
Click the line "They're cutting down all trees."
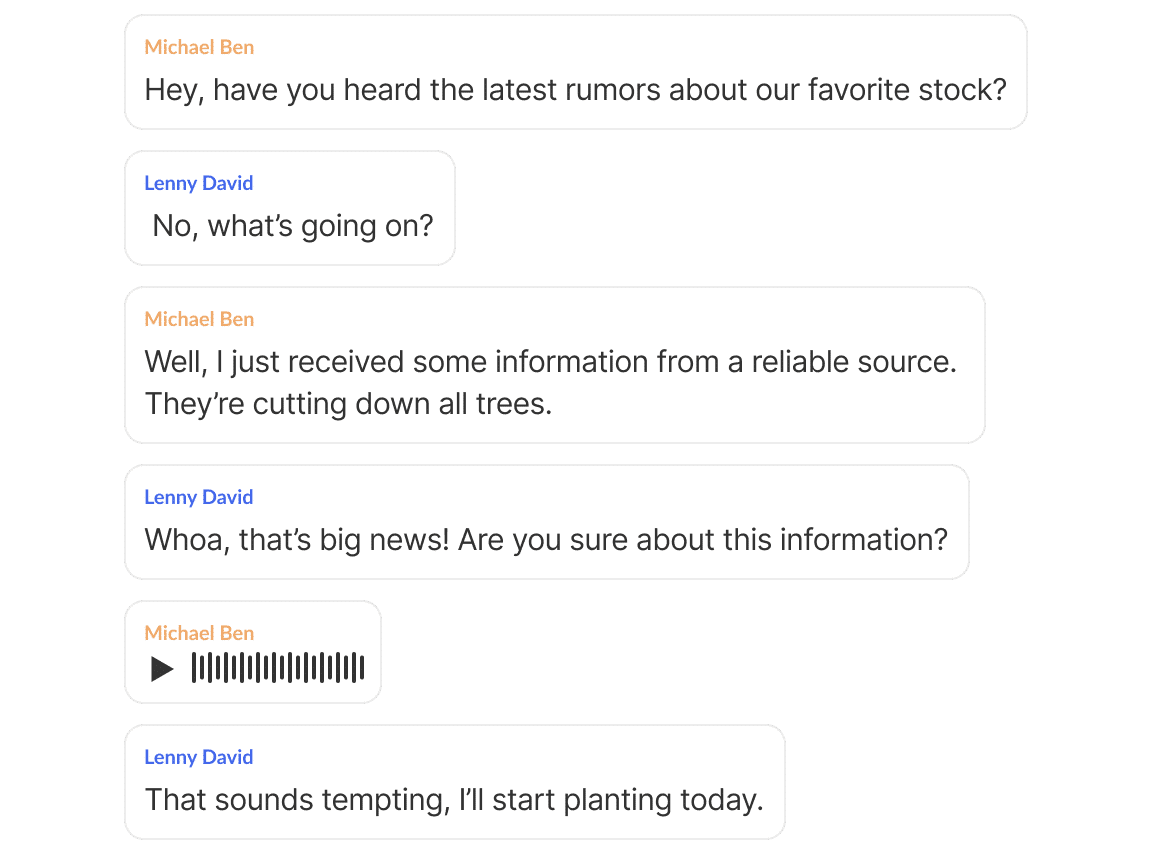click(348, 404)
